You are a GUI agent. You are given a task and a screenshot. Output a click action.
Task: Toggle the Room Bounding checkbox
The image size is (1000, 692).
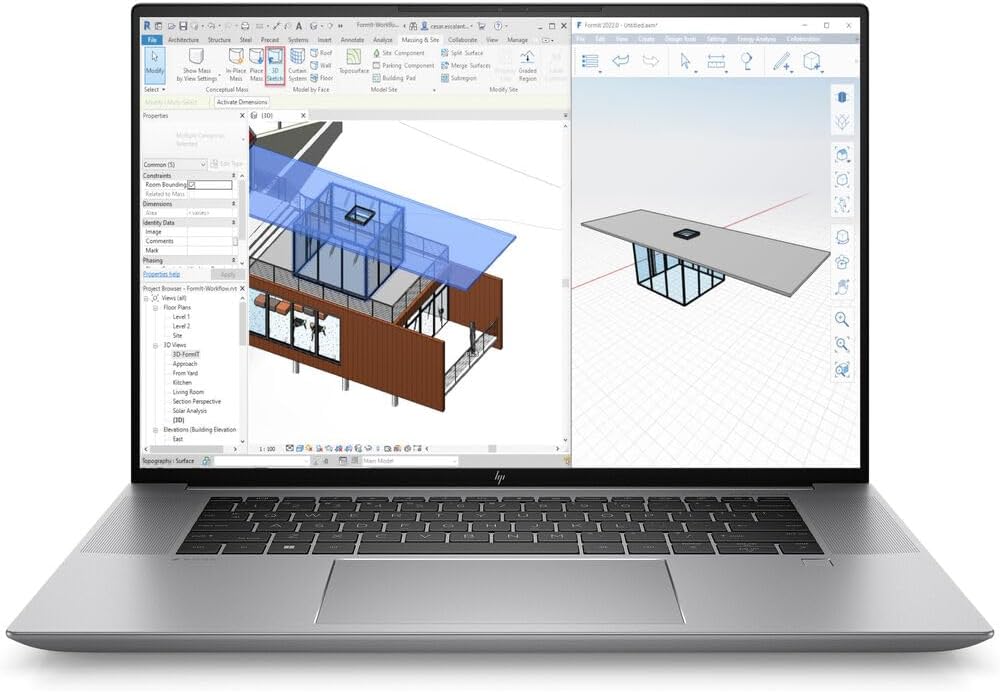[x=191, y=184]
